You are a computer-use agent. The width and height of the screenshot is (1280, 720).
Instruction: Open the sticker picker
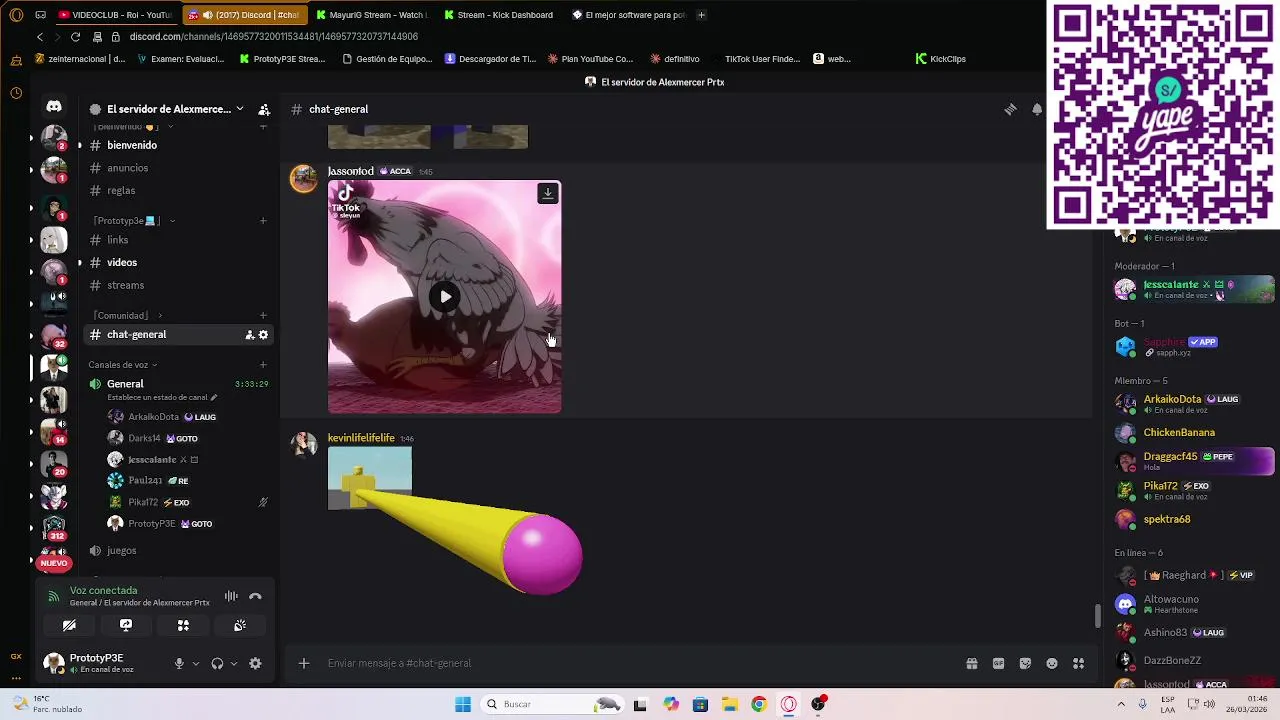(1025, 663)
